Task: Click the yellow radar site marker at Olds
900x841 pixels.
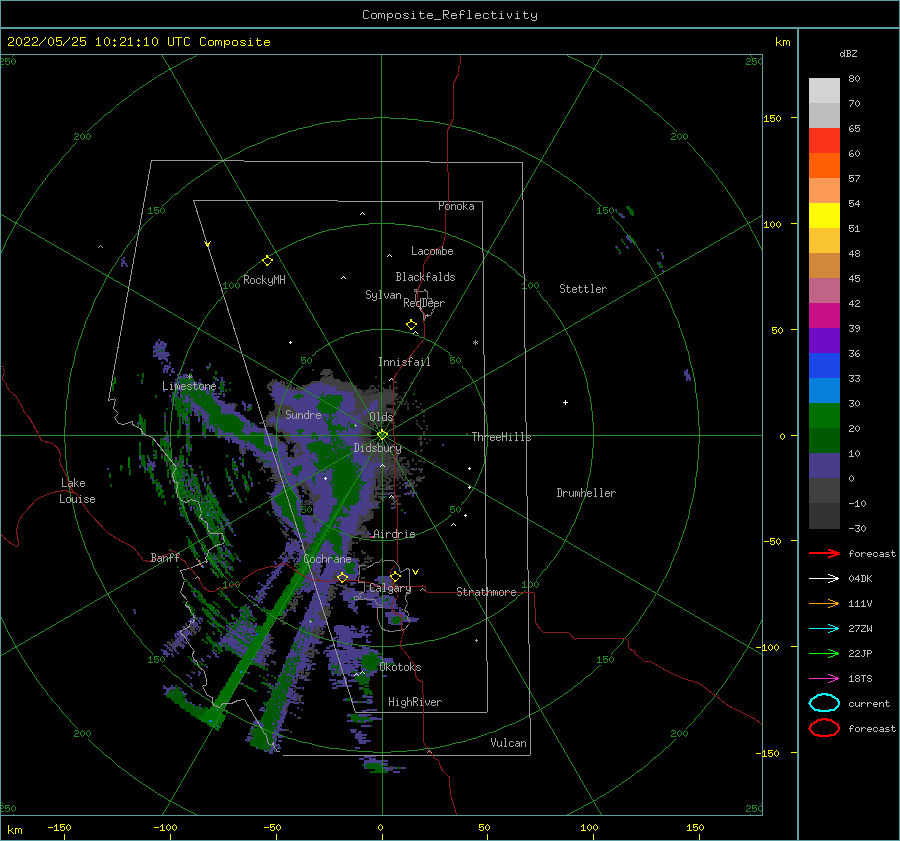Action: [x=382, y=435]
